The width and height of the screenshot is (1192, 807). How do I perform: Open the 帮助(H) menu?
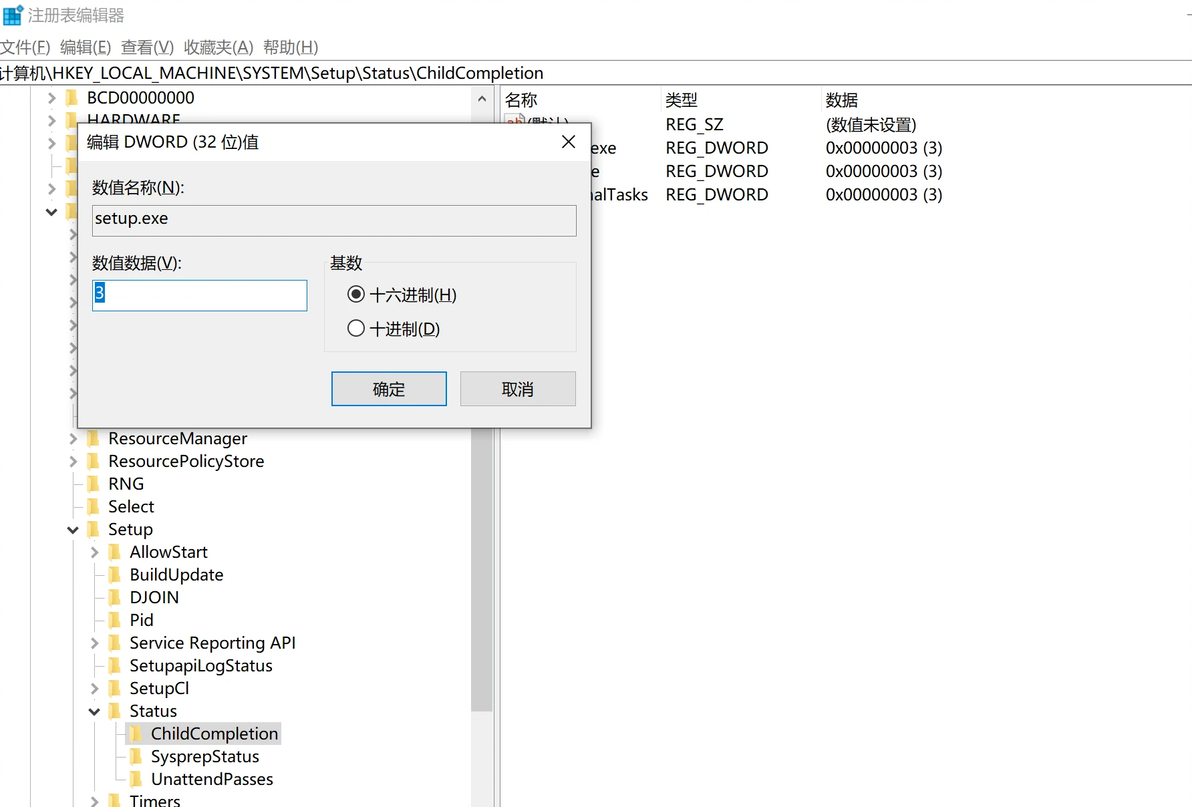click(x=290, y=47)
